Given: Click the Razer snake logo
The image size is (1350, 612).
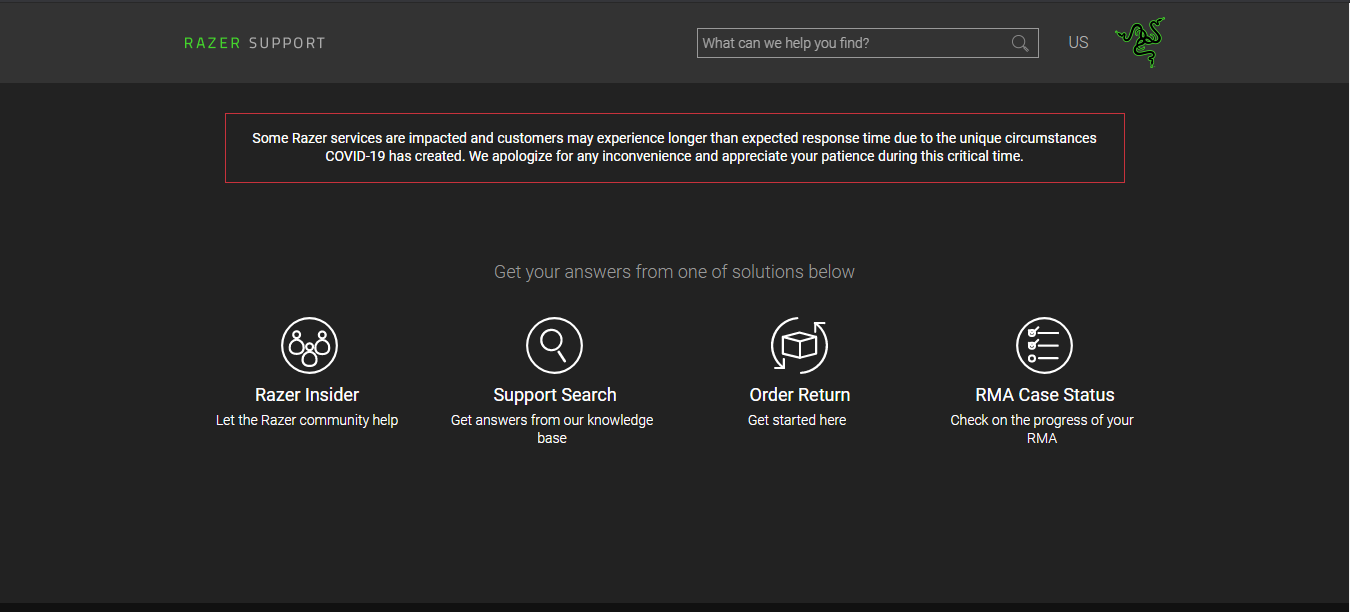Looking at the screenshot, I should [x=1140, y=42].
